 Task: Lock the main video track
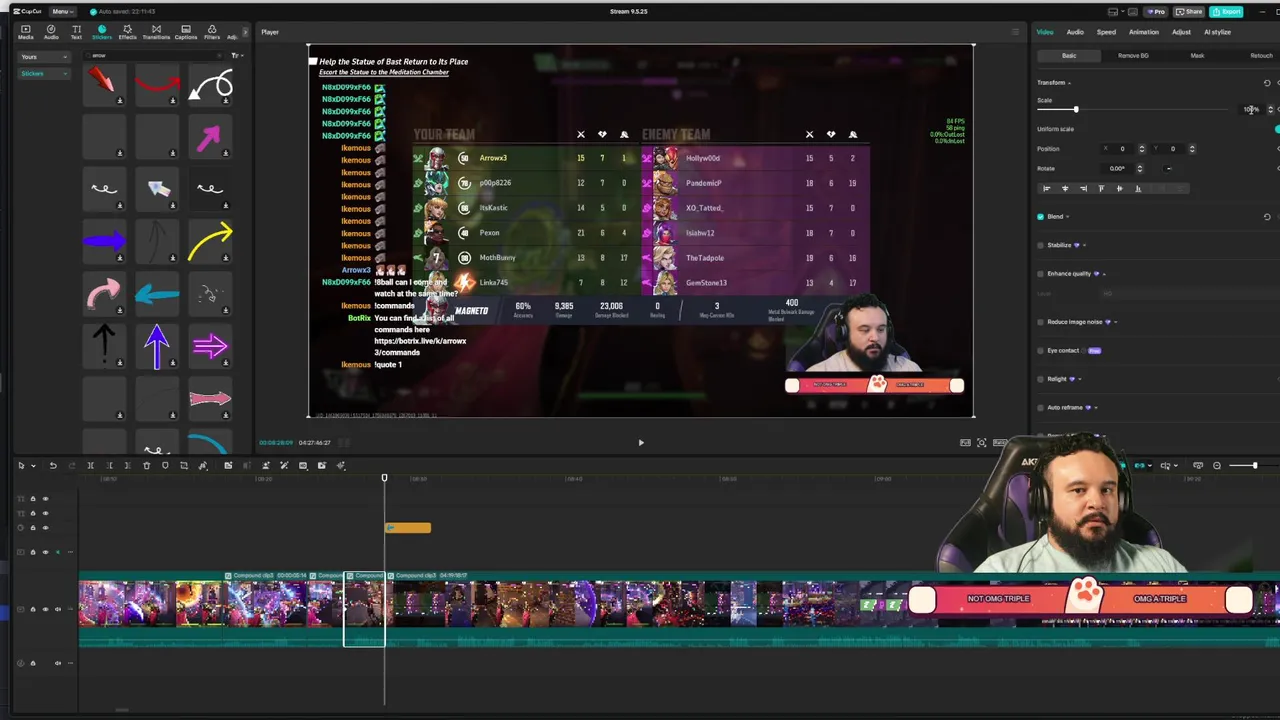33,609
